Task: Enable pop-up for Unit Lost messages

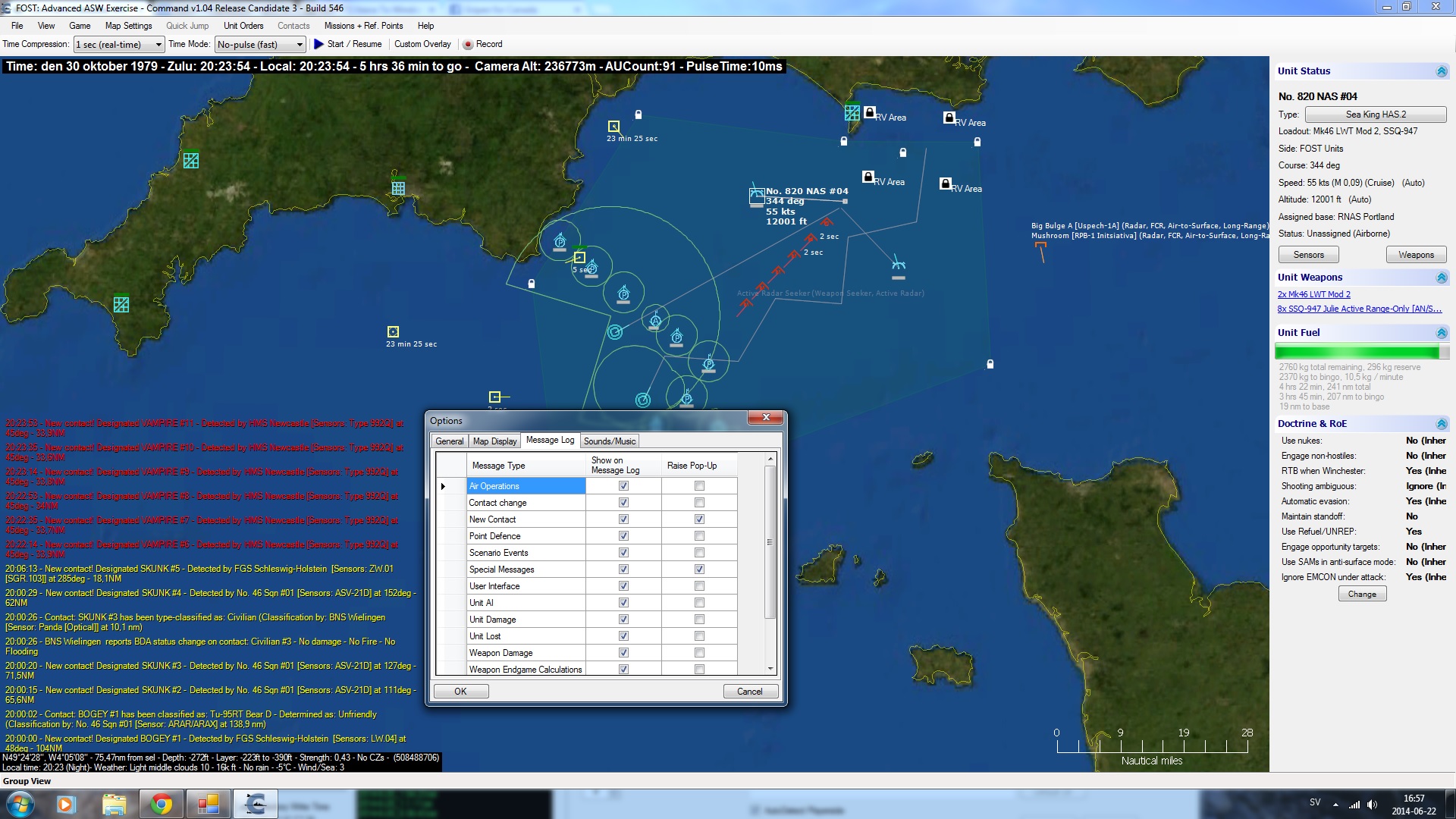Action: (699, 636)
